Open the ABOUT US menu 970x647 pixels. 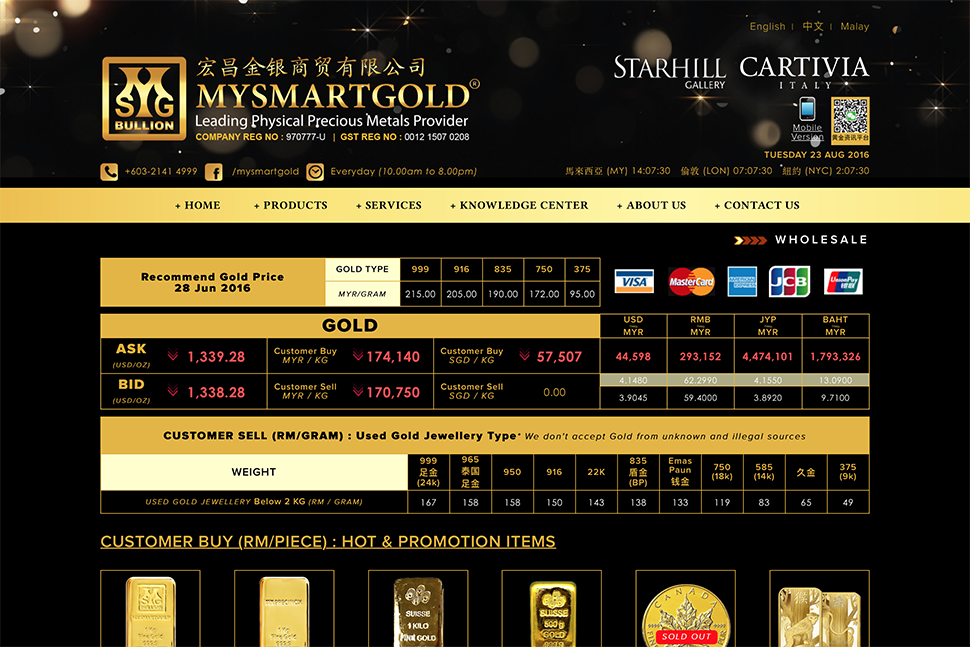651,205
